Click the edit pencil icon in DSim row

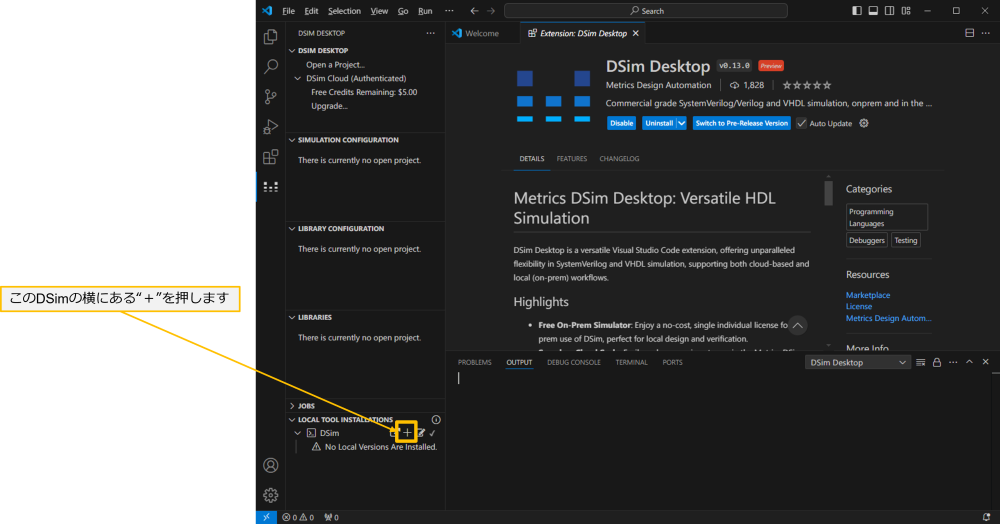tap(421, 433)
